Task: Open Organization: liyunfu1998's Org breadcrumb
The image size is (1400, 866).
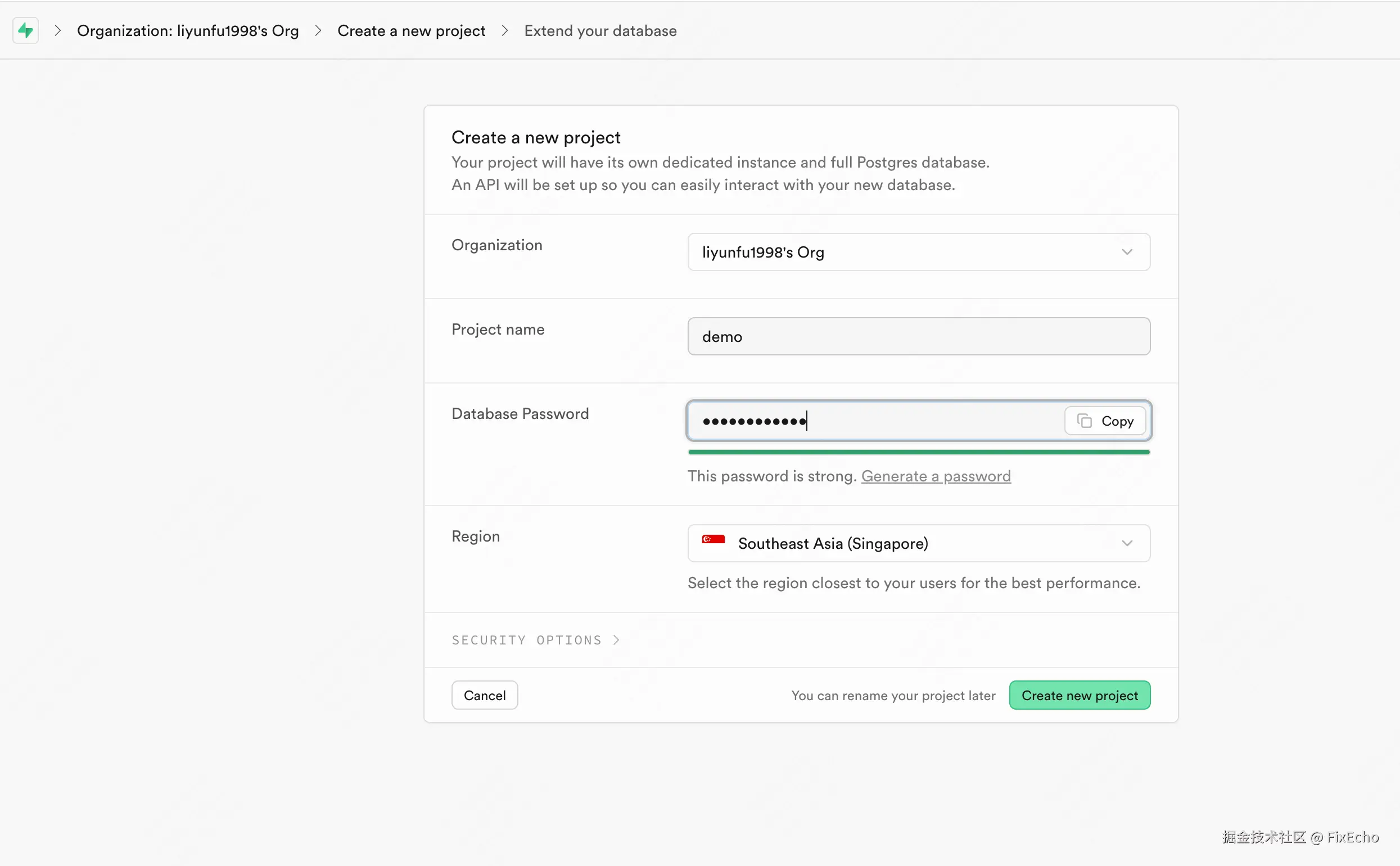Action: pyautogui.click(x=188, y=30)
